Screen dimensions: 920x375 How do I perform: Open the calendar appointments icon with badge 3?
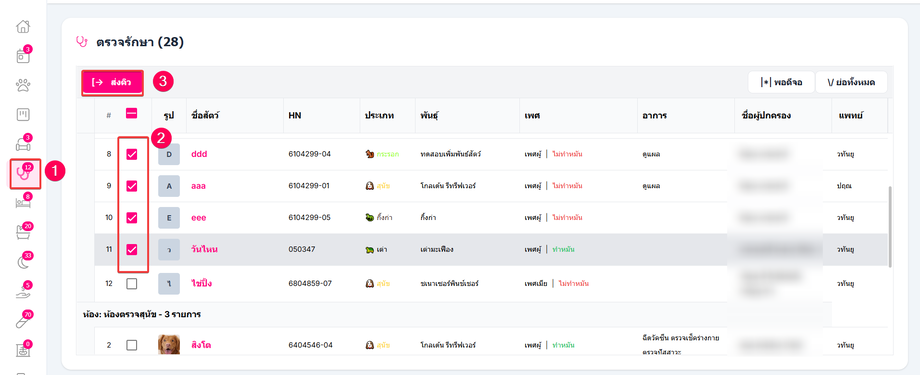(23, 56)
